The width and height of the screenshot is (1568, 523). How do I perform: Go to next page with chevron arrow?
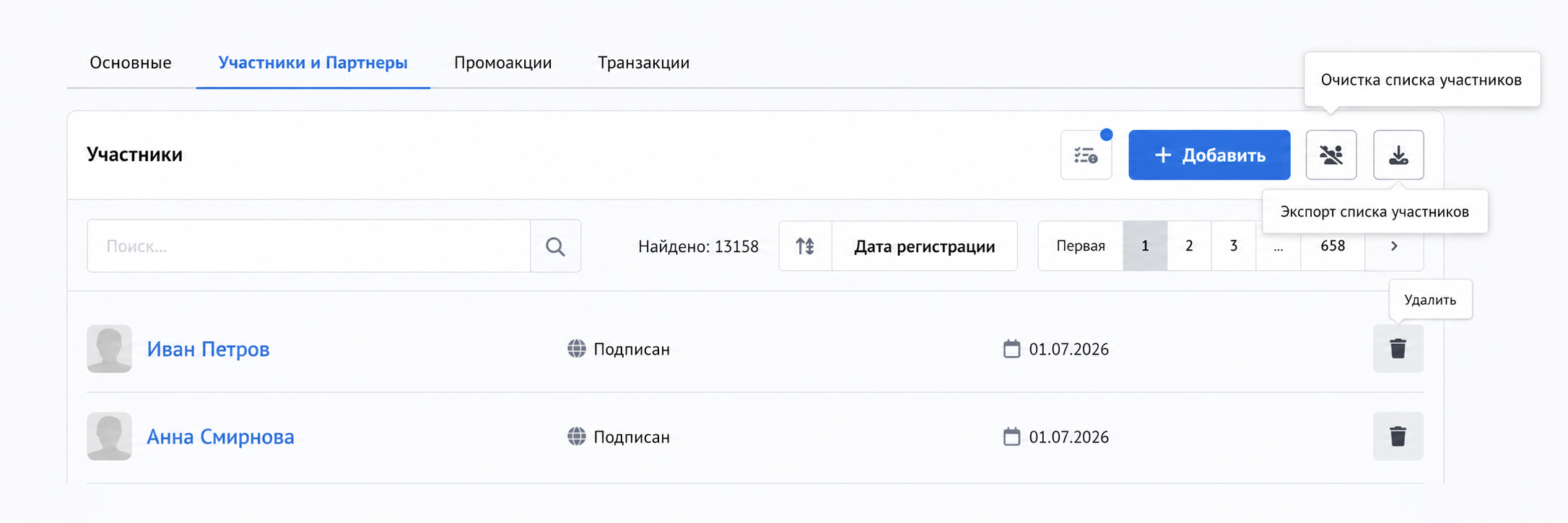[1394, 246]
